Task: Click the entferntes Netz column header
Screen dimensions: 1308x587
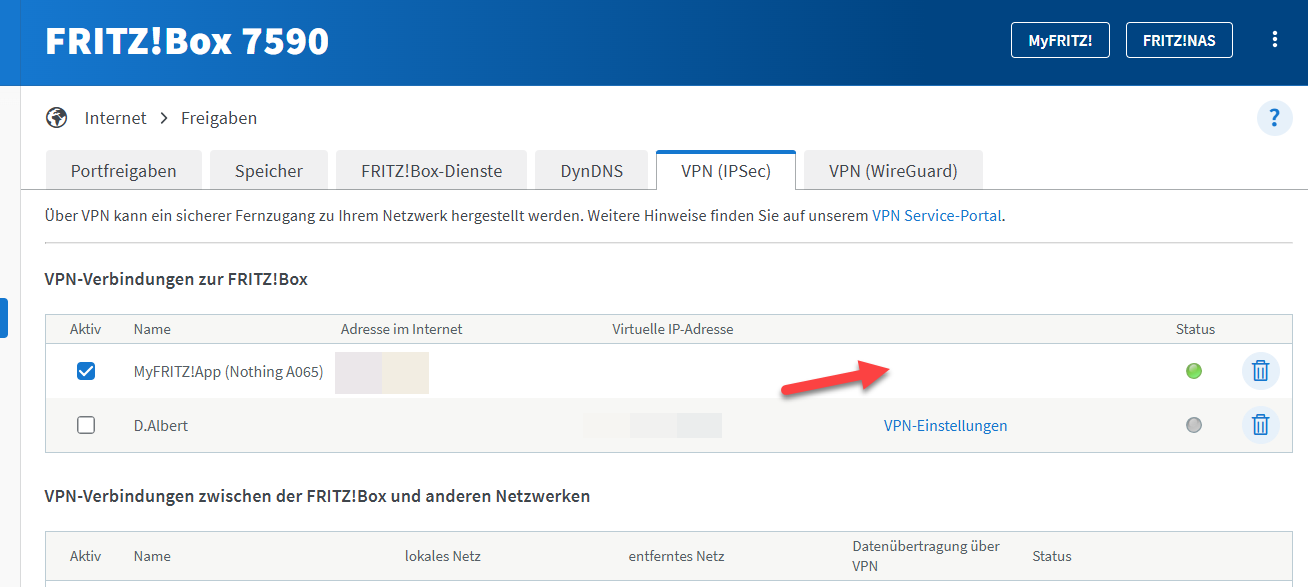Action: (676, 556)
